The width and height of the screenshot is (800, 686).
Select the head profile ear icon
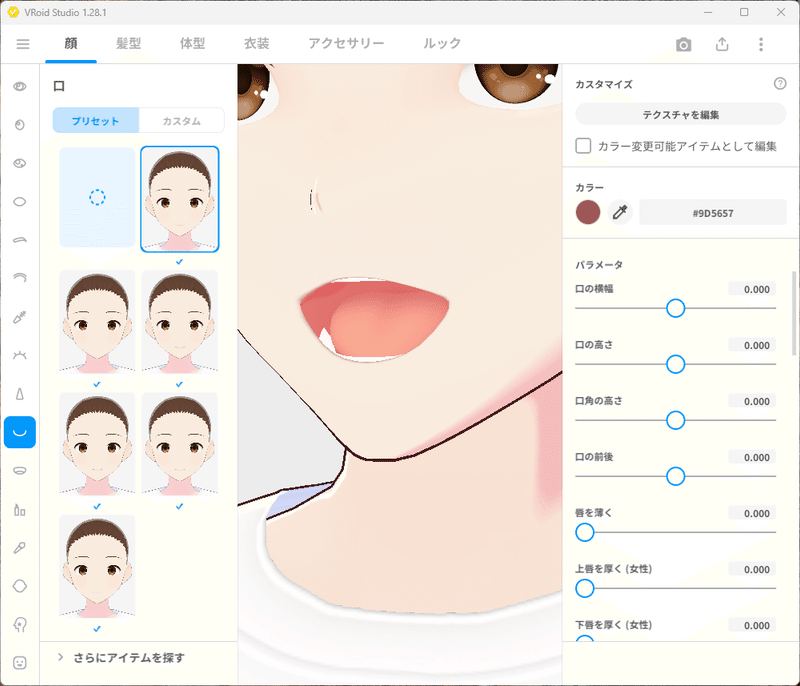(20, 624)
